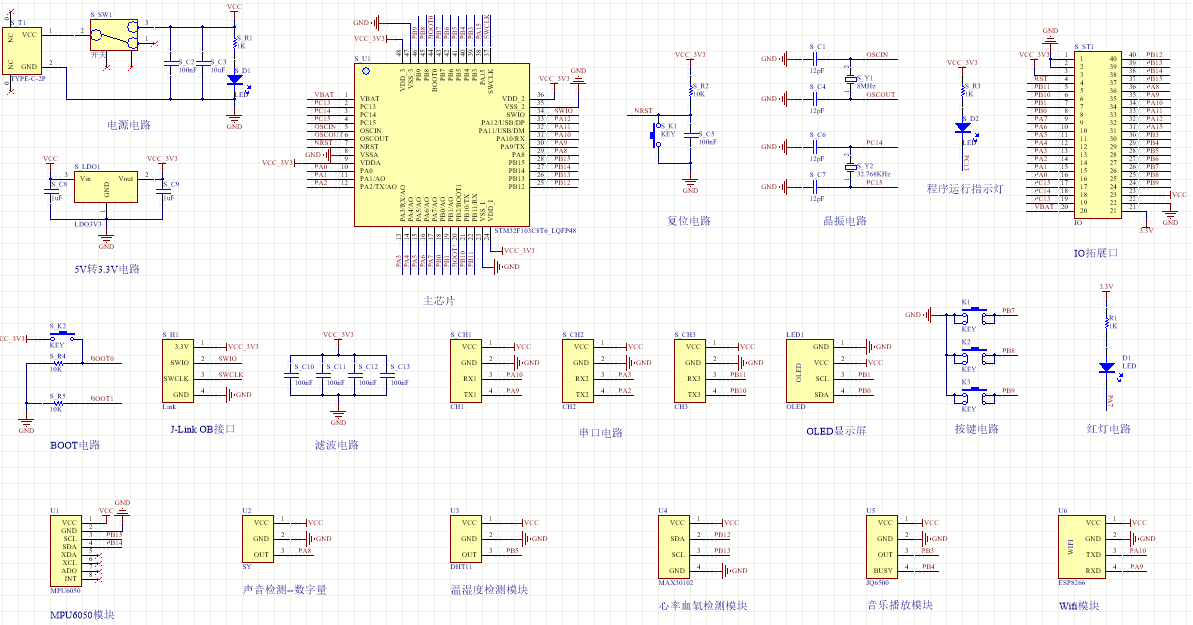Viewport: 1193px width, 625px height.
Task: Click the S_LDO1 regulator block
Action: pos(106,187)
